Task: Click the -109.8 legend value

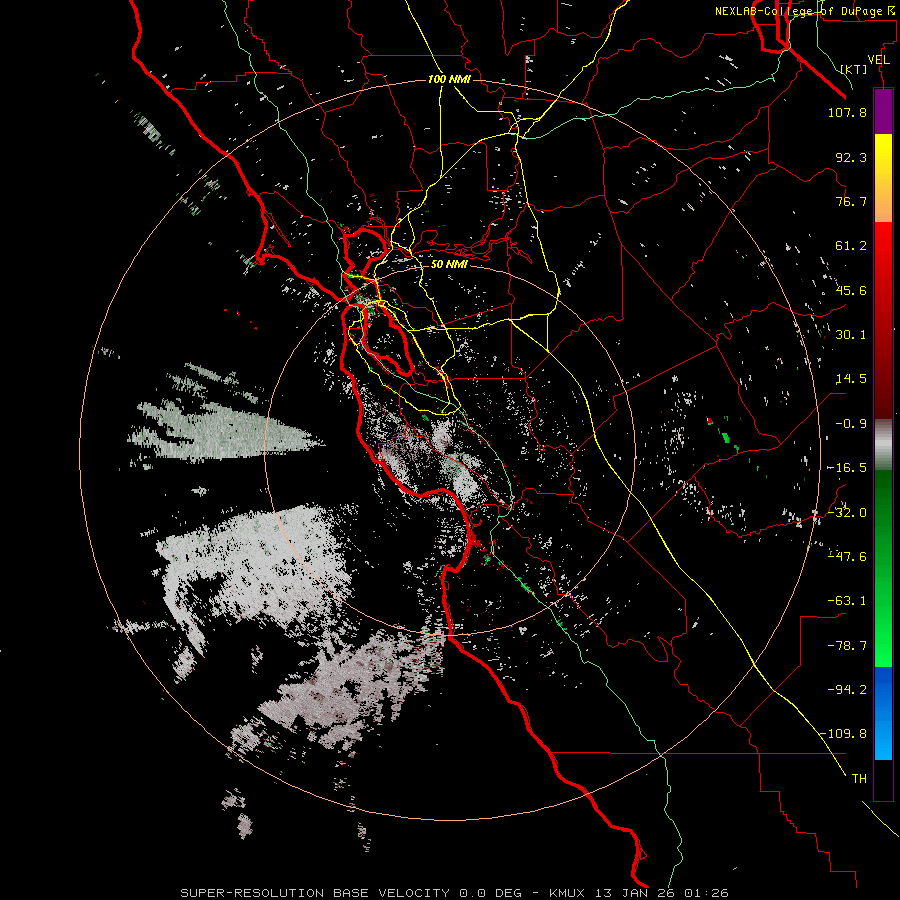Action: pyautogui.click(x=843, y=734)
